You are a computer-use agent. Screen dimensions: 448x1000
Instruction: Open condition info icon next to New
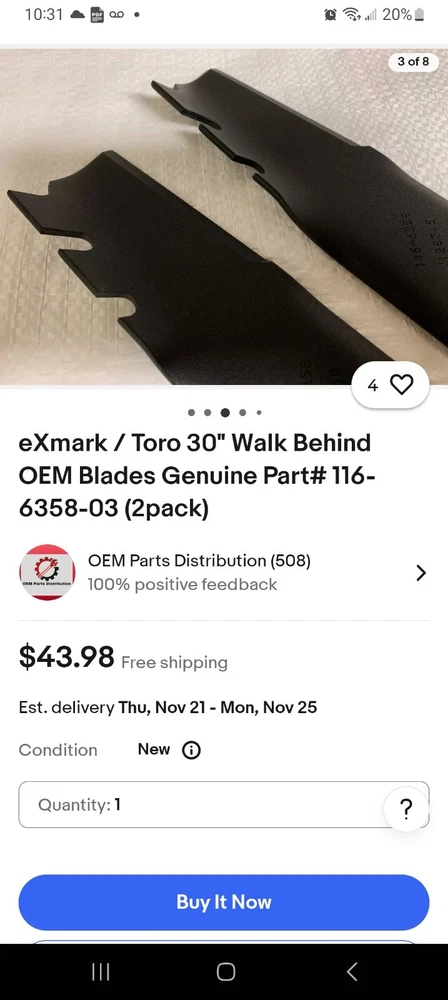(x=191, y=750)
